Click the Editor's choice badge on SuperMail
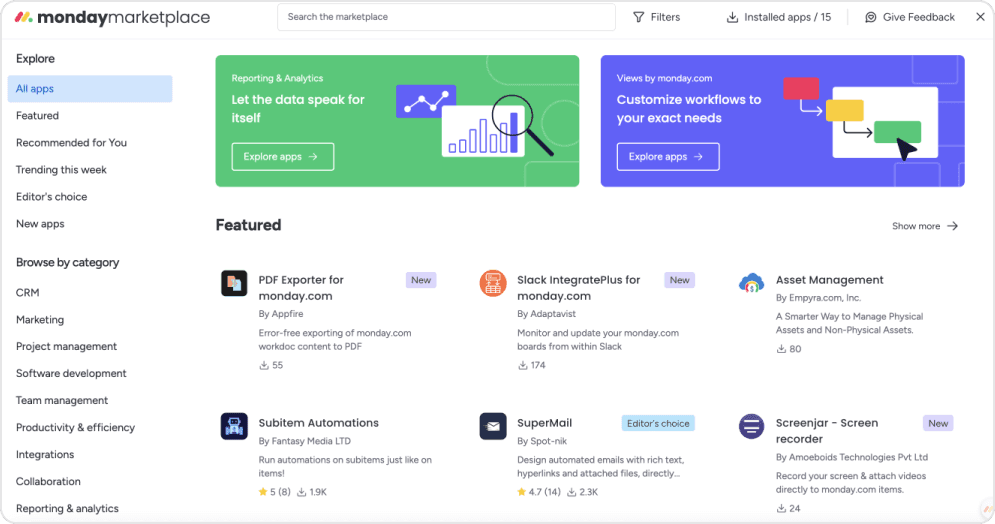995x524 pixels. point(658,423)
